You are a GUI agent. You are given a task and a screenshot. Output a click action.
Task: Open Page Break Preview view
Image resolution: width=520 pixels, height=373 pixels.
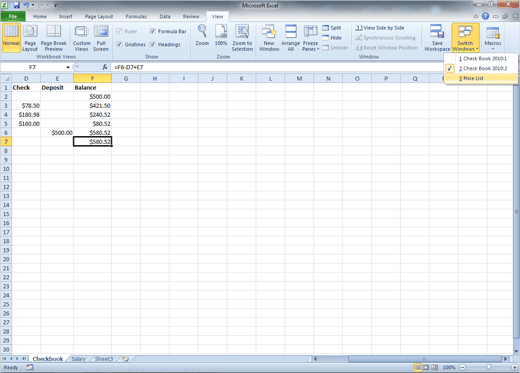(x=53, y=38)
